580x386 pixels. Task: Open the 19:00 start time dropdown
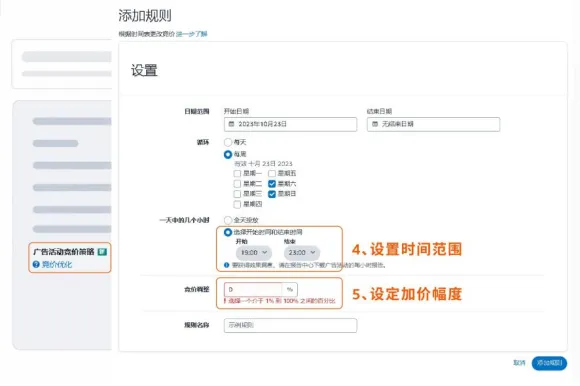254,253
